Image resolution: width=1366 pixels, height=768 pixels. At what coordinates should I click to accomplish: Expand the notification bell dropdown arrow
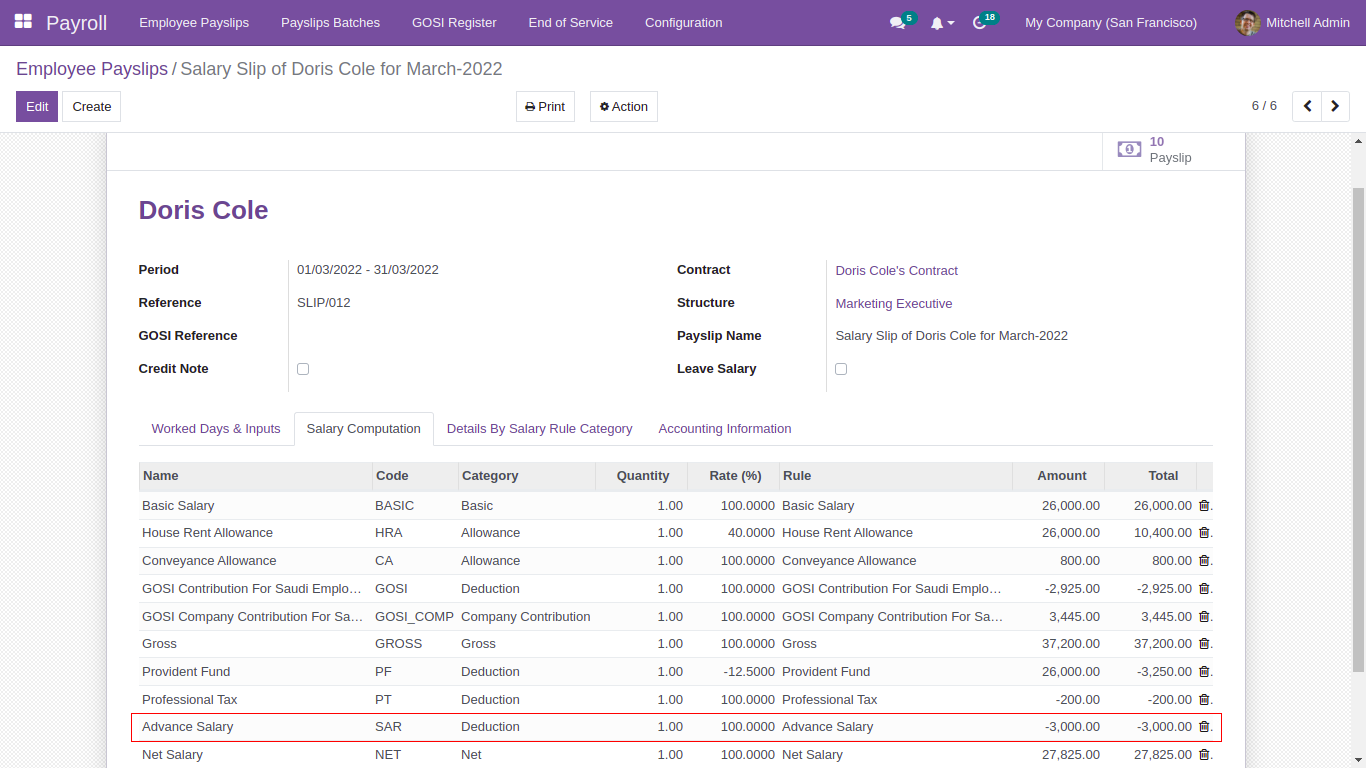(951, 22)
